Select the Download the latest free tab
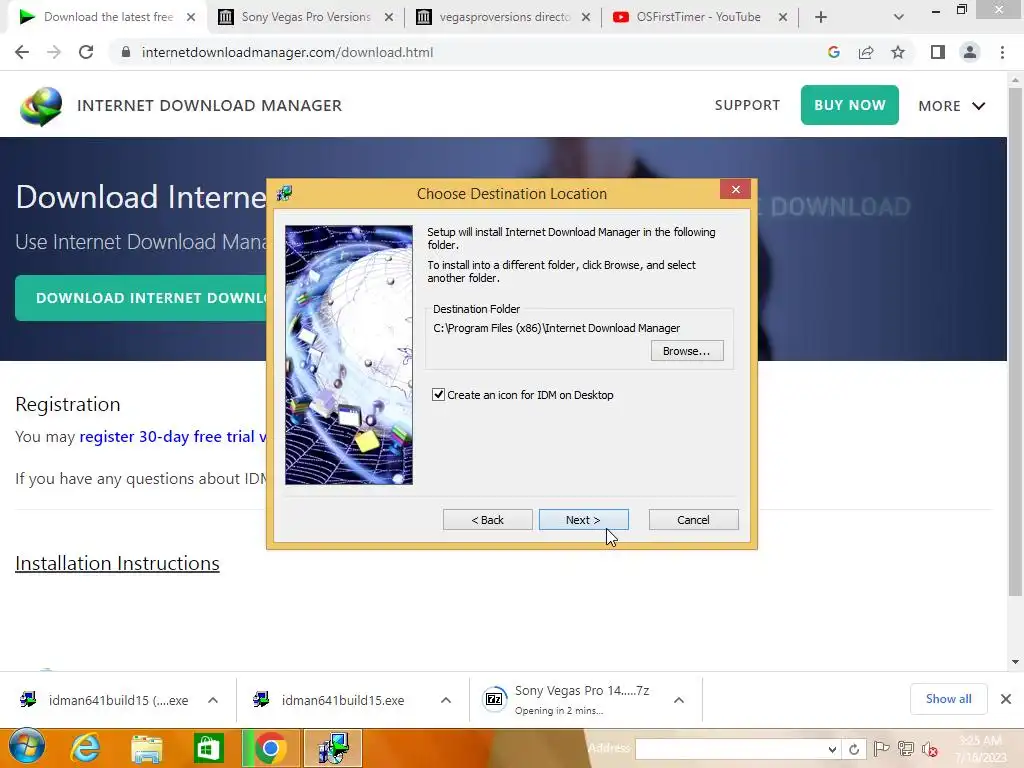Image resolution: width=1024 pixels, height=768 pixels. 108,17
